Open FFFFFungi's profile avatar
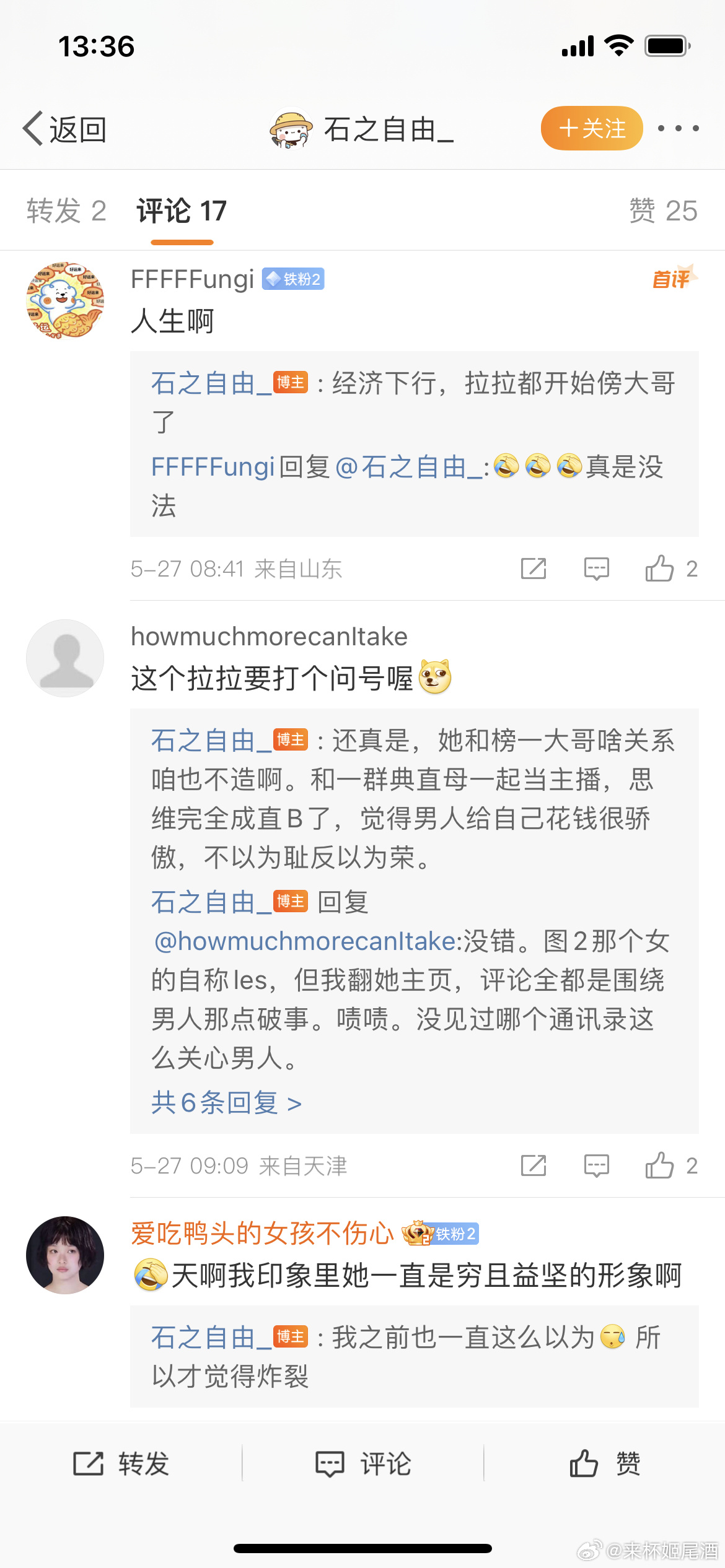This screenshot has height=1568, width=725. tap(65, 300)
